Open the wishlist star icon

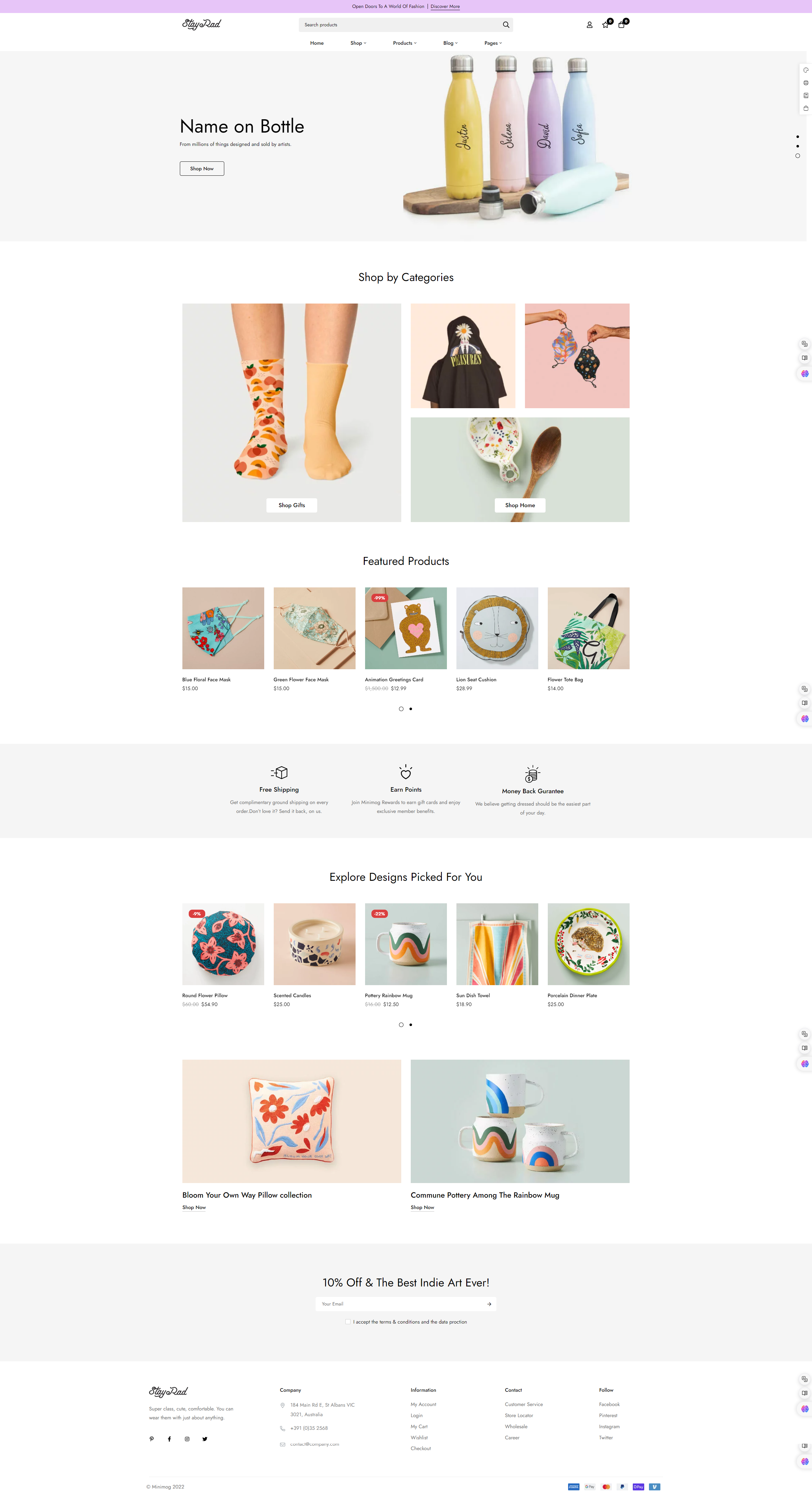[606, 25]
